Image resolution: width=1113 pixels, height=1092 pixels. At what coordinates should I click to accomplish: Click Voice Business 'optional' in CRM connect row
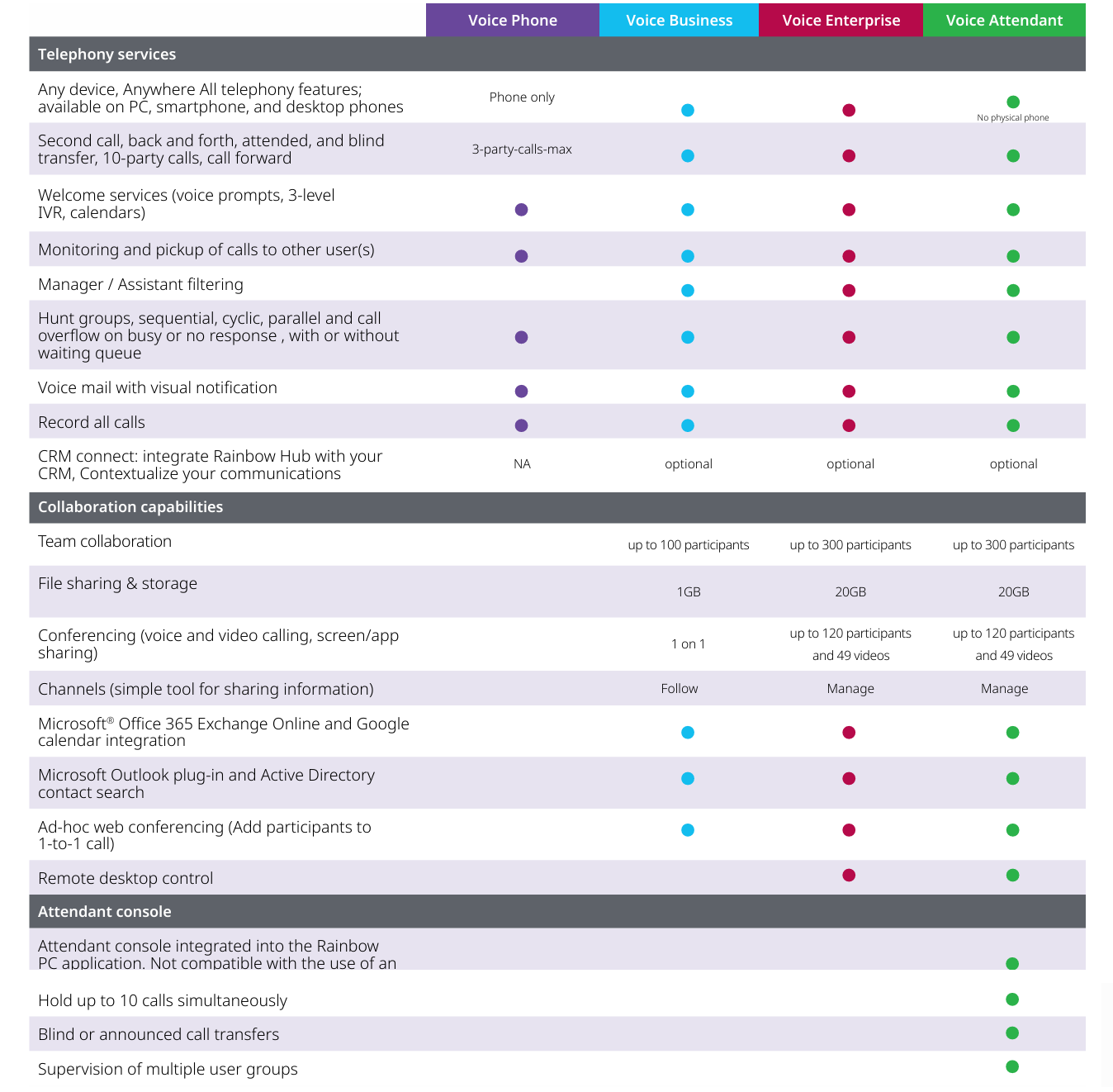click(x=689, y=464)
